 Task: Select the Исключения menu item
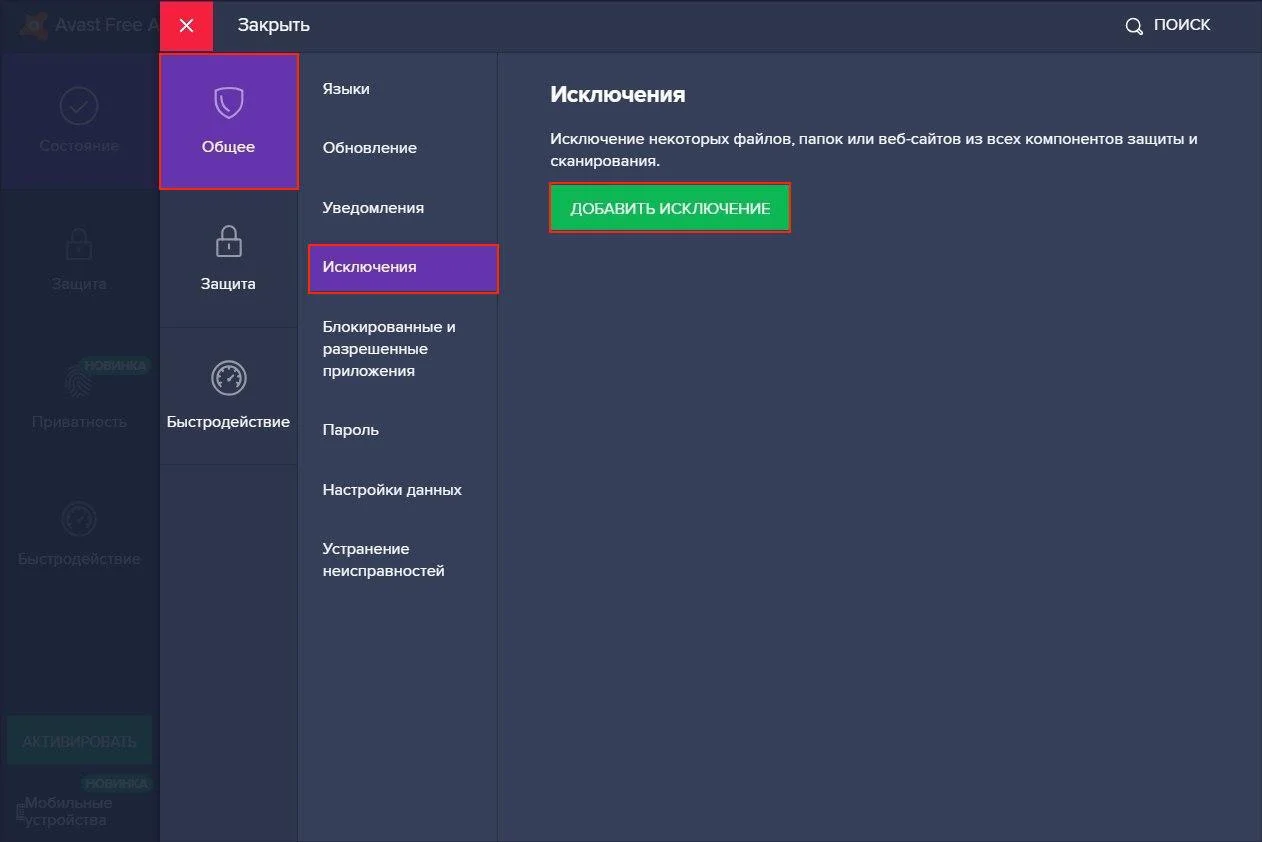coord(402,268)
